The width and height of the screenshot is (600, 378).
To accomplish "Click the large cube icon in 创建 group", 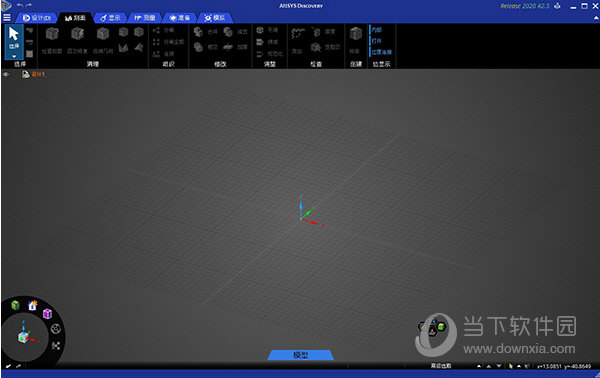I will click(356, 34).
